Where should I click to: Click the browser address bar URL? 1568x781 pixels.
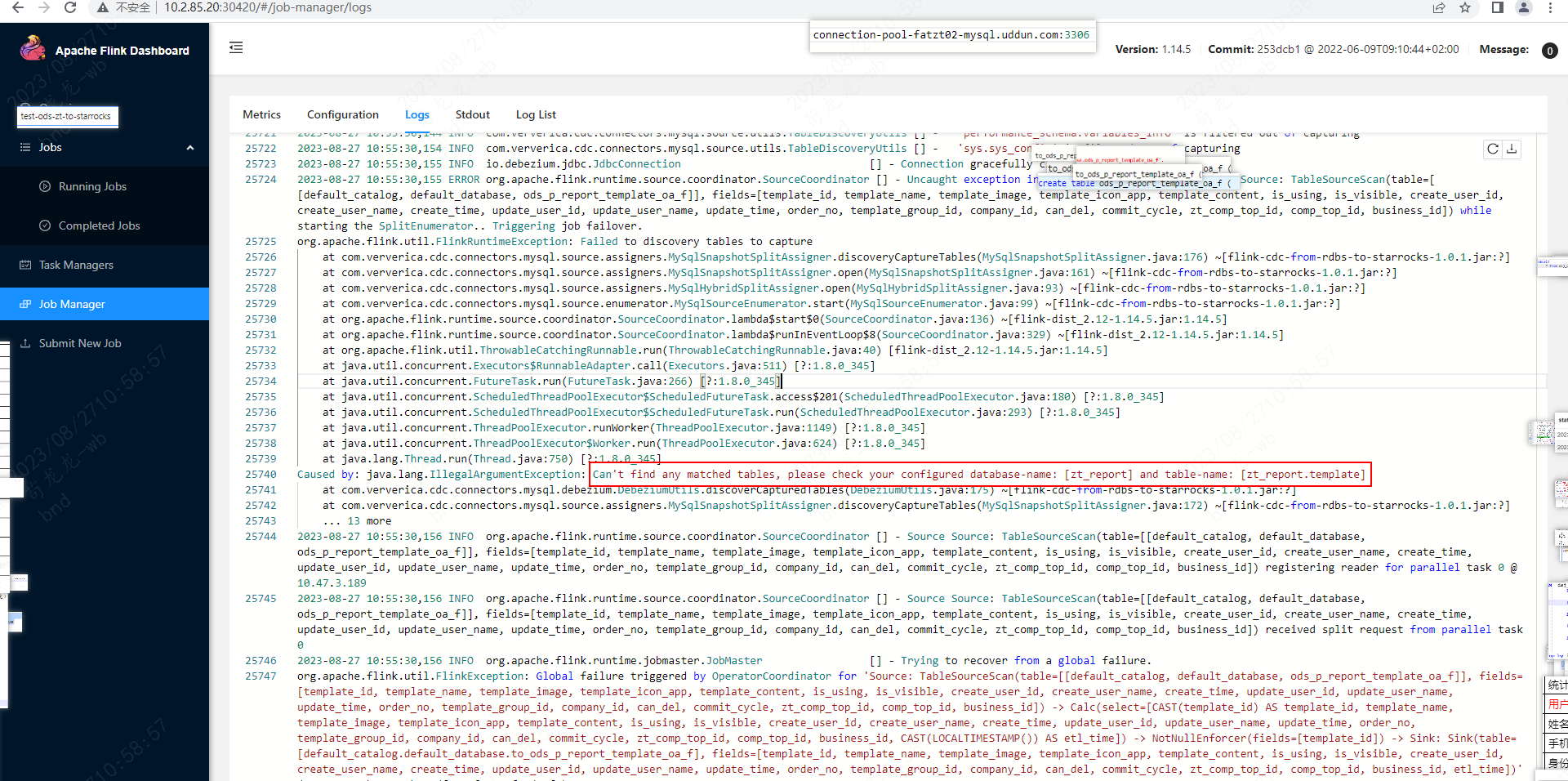coord(268,7)
